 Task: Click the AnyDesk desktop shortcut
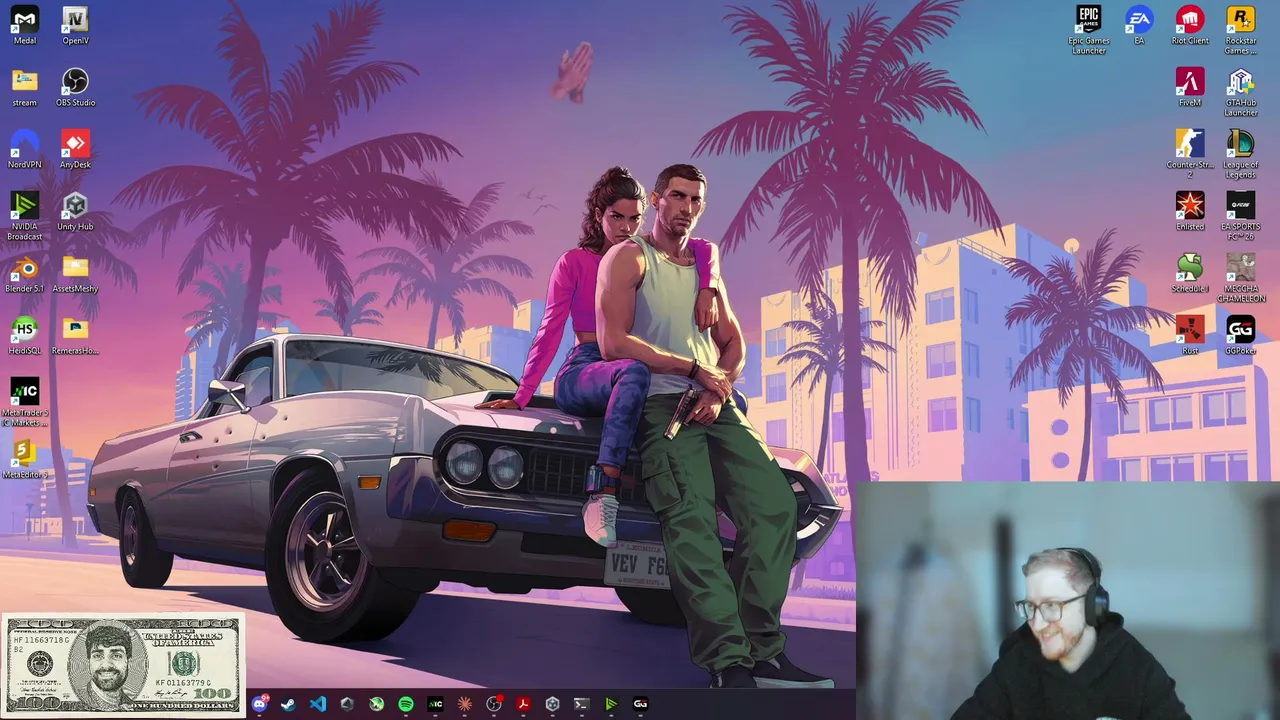[75, 150]
